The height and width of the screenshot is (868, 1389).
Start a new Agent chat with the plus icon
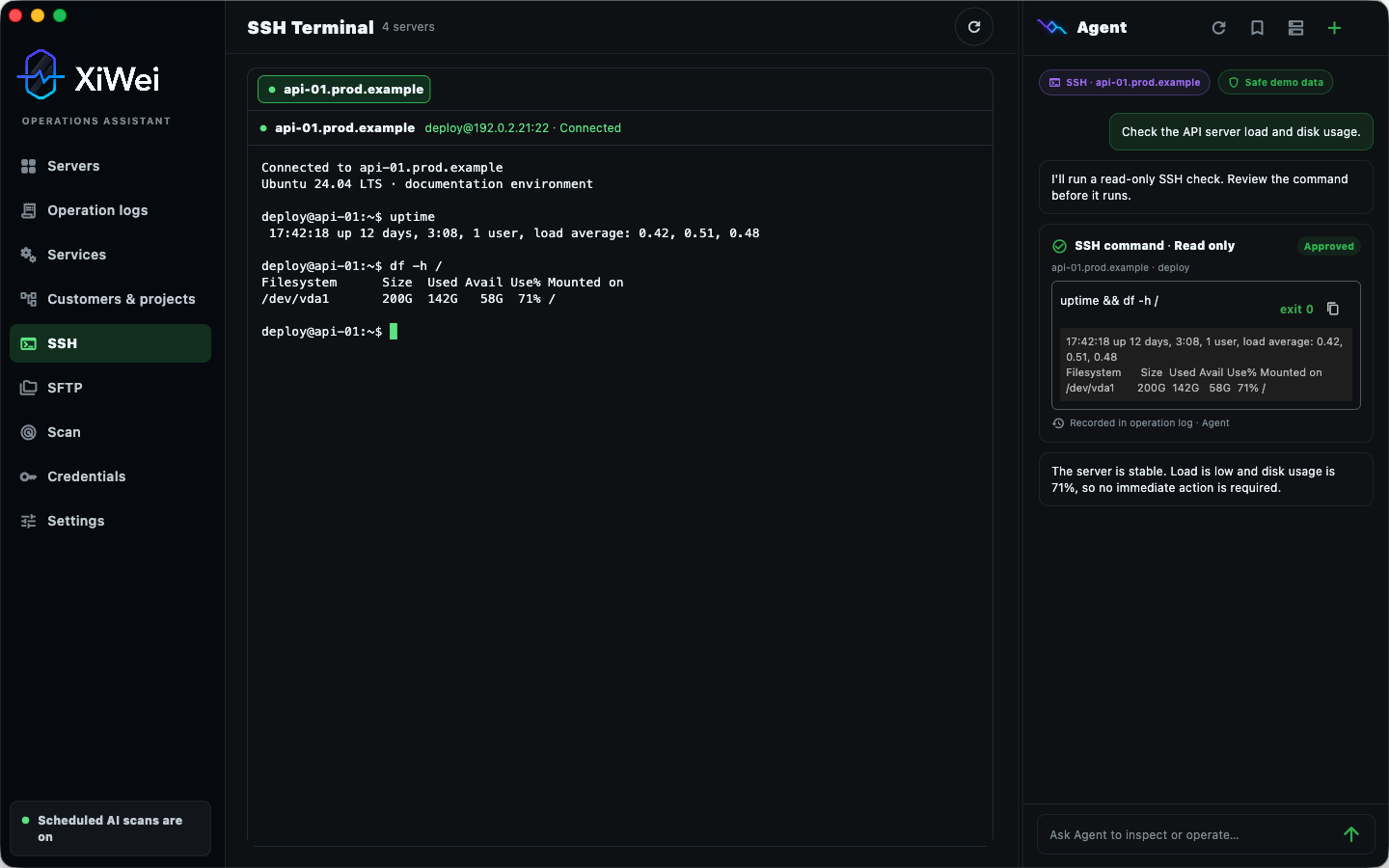pyautogui.click(x=1334, y=28)
